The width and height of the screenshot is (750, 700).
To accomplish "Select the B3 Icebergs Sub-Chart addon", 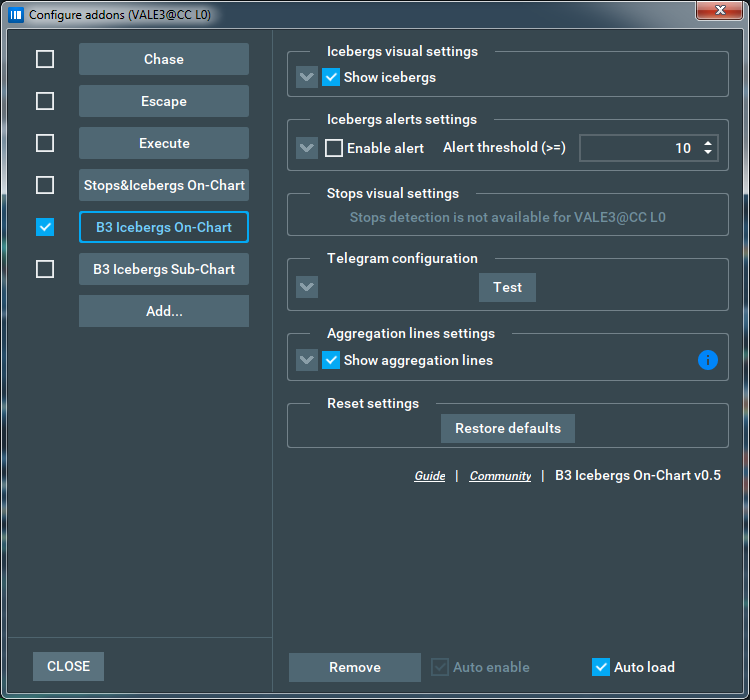I will pyautogui.click(x=164, y=269).
